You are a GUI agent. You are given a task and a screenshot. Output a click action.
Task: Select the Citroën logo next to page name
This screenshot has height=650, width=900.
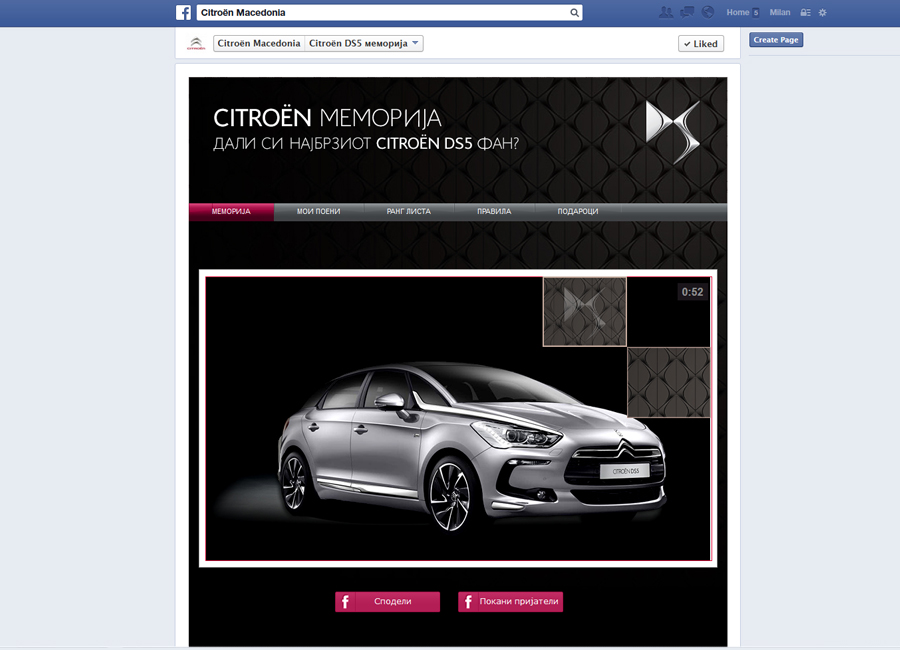[195, 43]
